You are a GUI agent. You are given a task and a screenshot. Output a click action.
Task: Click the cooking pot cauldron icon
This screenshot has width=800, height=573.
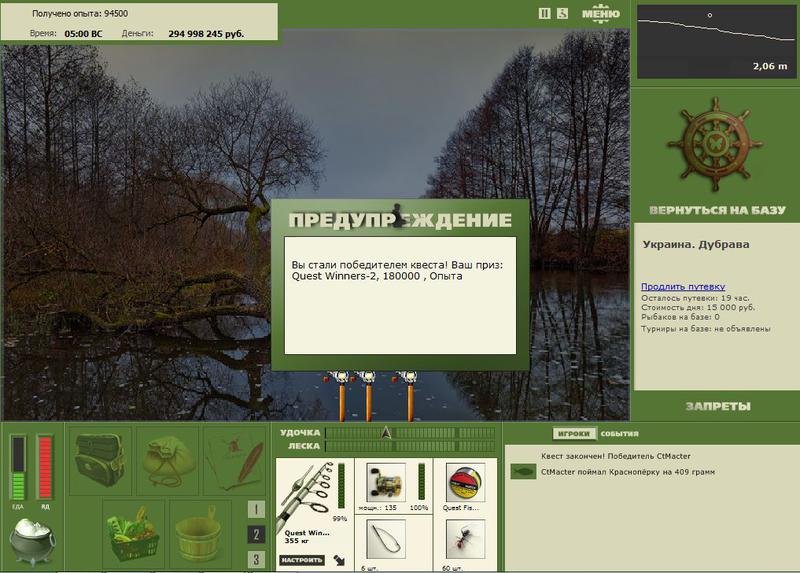32,542
